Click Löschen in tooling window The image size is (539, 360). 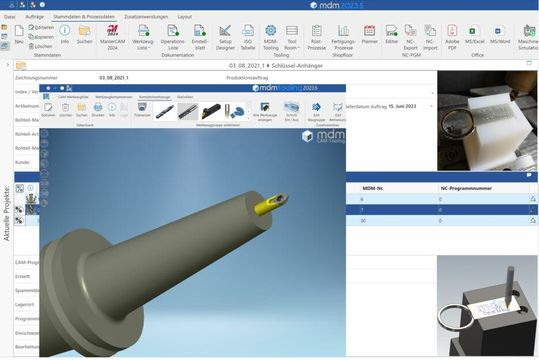click(x=65, y=110)
